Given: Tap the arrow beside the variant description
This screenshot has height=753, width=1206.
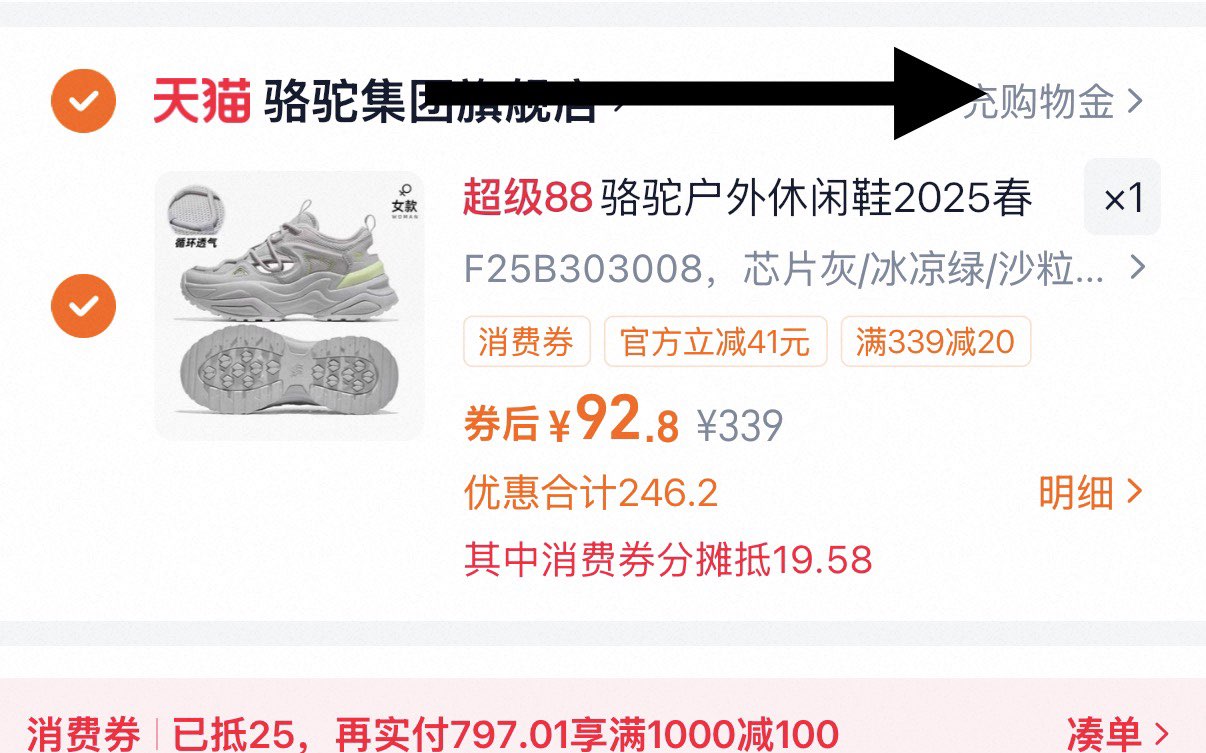Looking at the screenshot, I should (x=1137, y=268).
